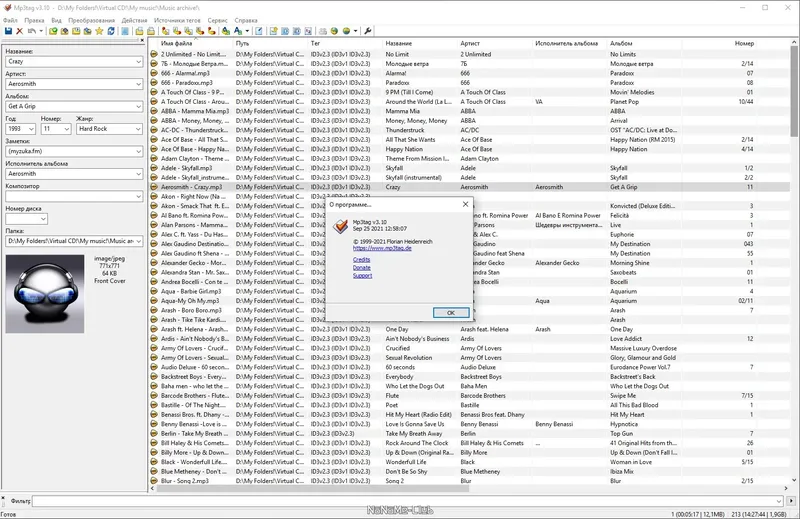Click the Export icon in the toolbar
800x519 pixels.
point(273,31)
